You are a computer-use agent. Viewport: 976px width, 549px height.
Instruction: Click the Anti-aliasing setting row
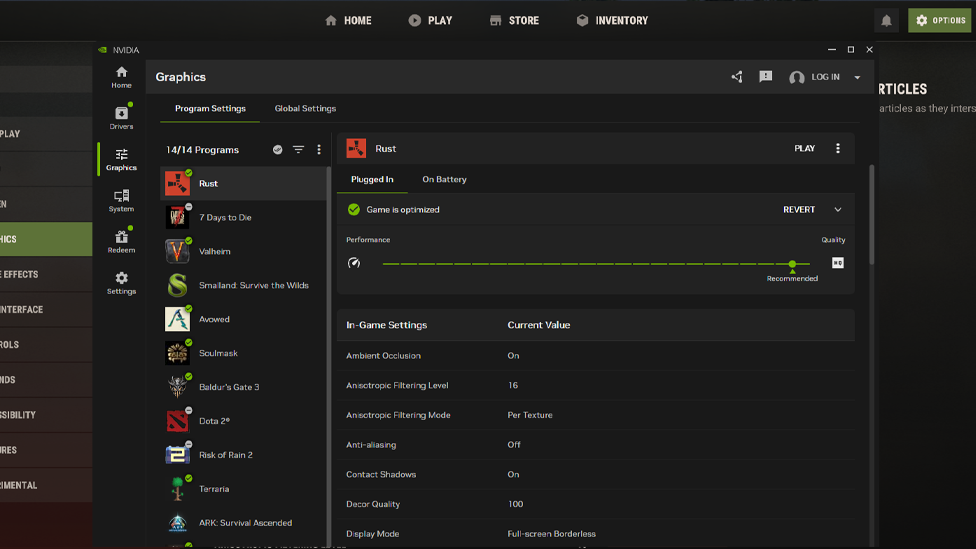[x=596, y=444]
